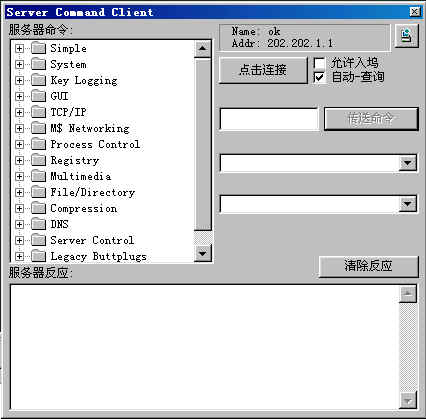Select the Server Control folder icon
The image size is (426, 419).
tap(38, 240)
